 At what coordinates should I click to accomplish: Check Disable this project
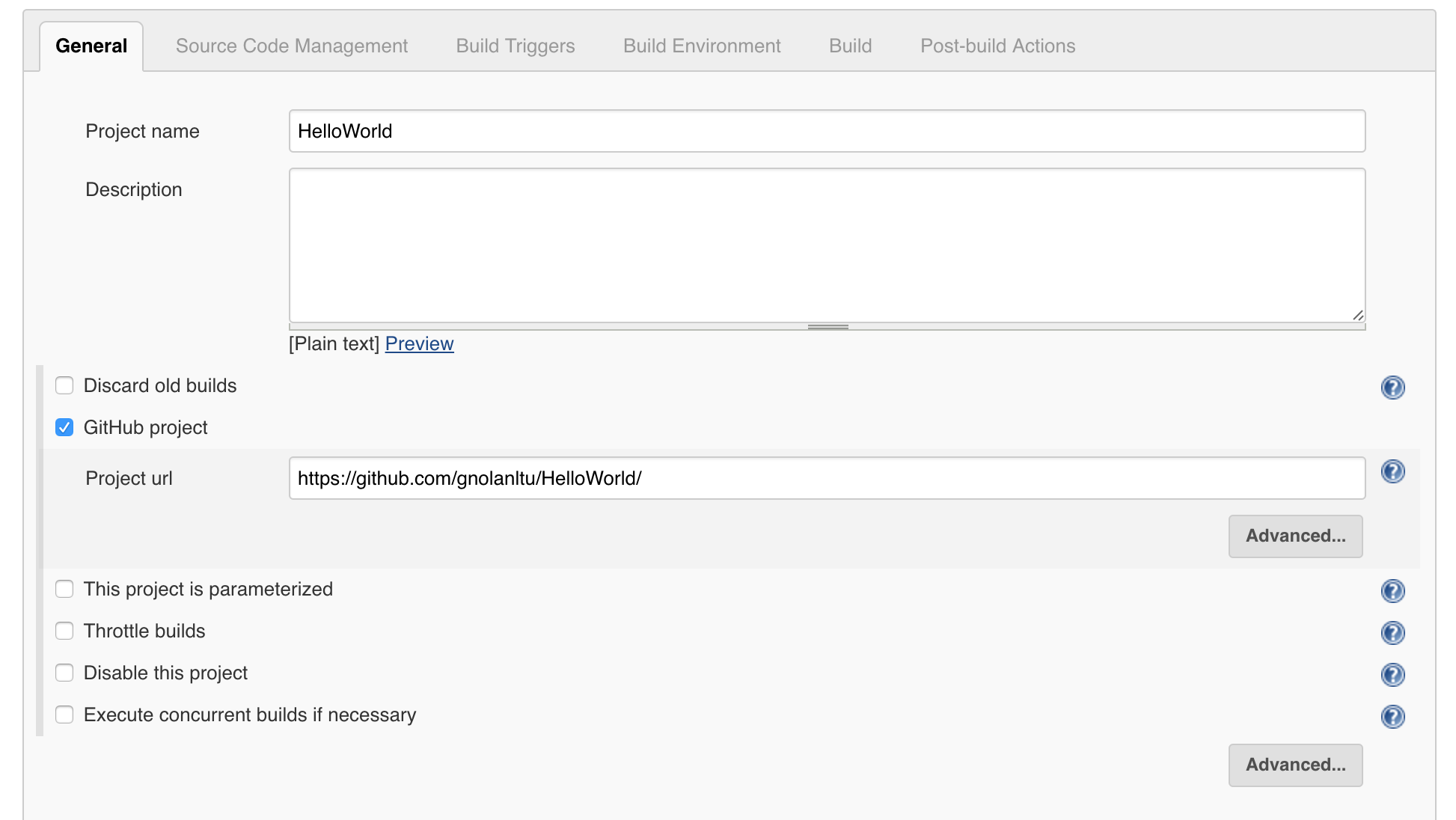coord(64,673)
